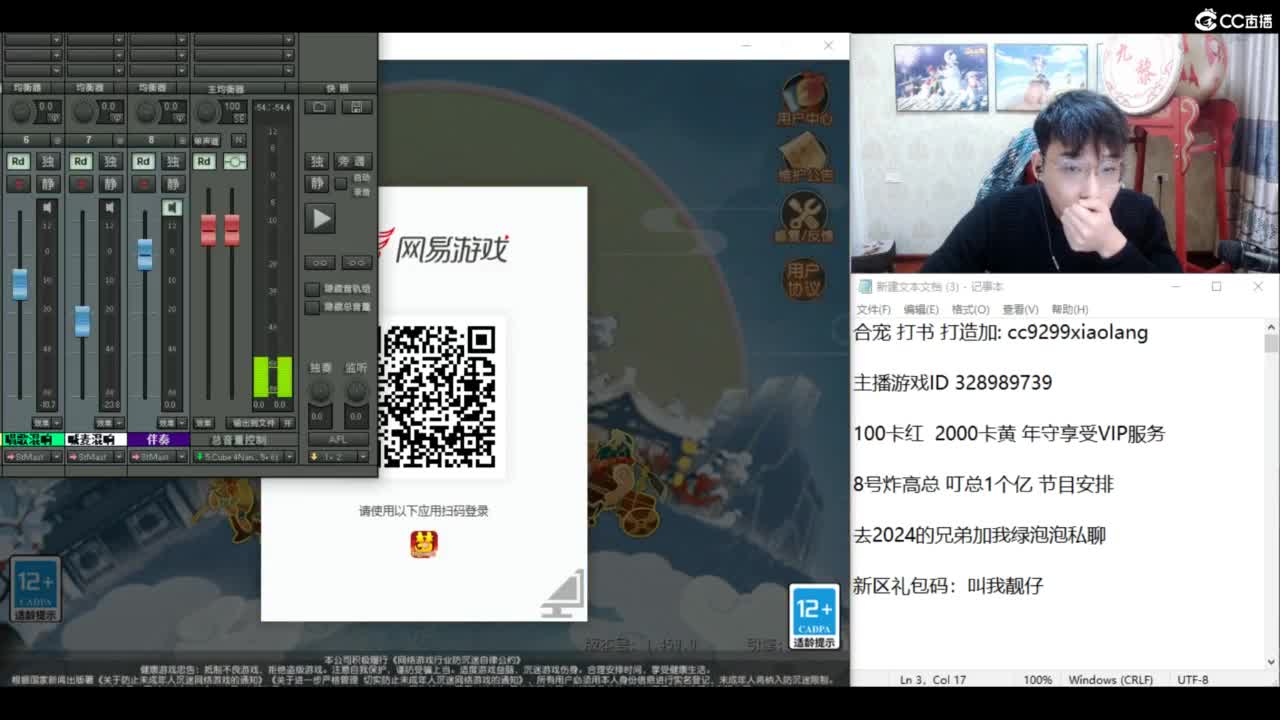Open StMast output dropdown under 伴奏 channel
The image size is (1280, 720).
coord(182,457)
